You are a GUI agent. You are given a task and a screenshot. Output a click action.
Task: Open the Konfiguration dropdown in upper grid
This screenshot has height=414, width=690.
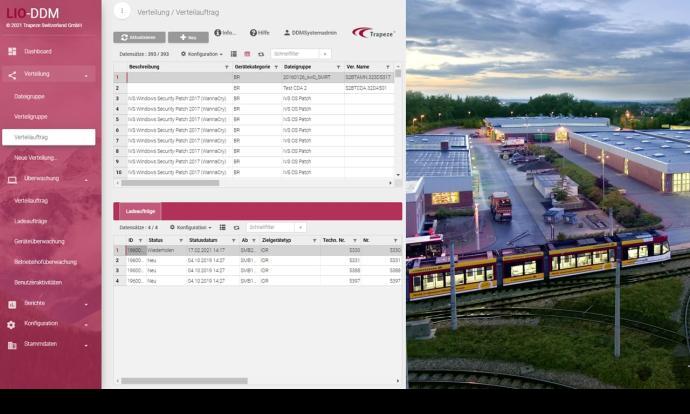pos(200,53)
